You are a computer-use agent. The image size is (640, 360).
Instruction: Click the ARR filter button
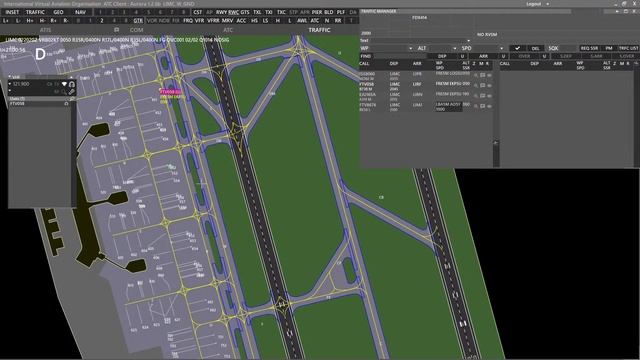point(484,56)
